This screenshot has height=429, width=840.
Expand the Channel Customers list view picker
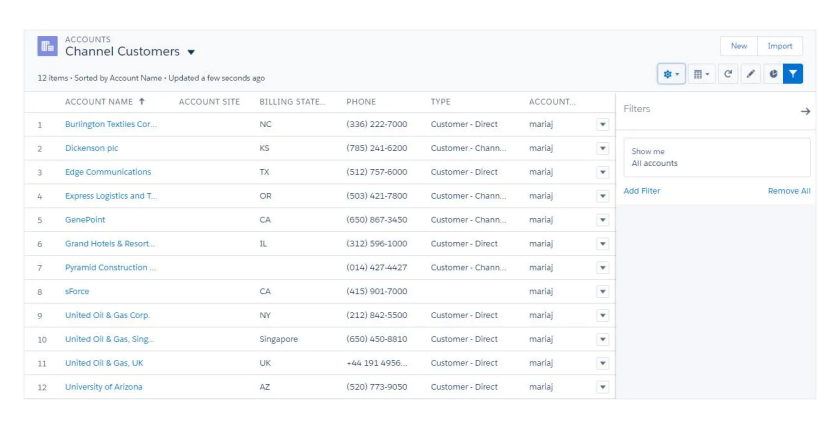click(191, 52)
